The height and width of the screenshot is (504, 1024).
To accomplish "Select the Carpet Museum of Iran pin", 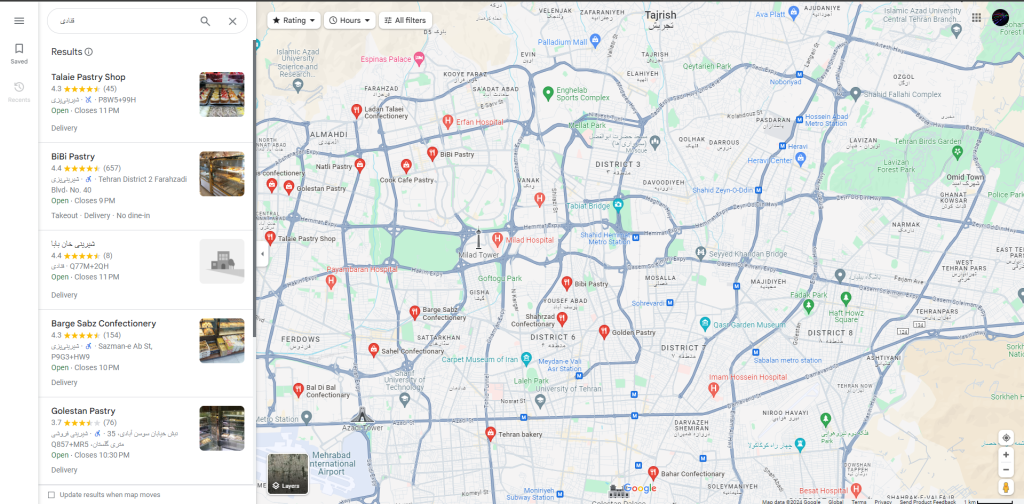I will (526, 358).
